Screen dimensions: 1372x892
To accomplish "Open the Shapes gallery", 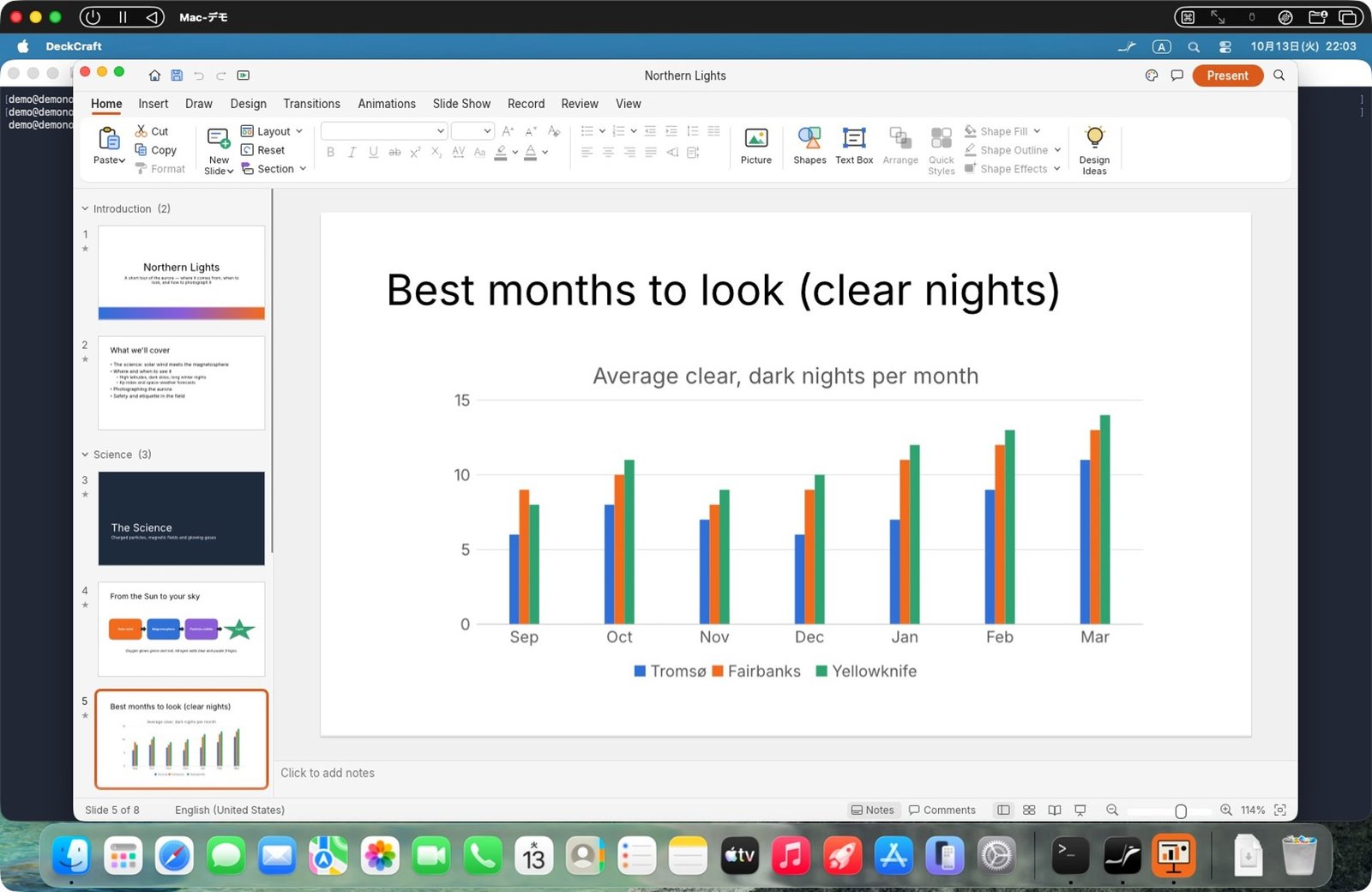I will 809,146.
